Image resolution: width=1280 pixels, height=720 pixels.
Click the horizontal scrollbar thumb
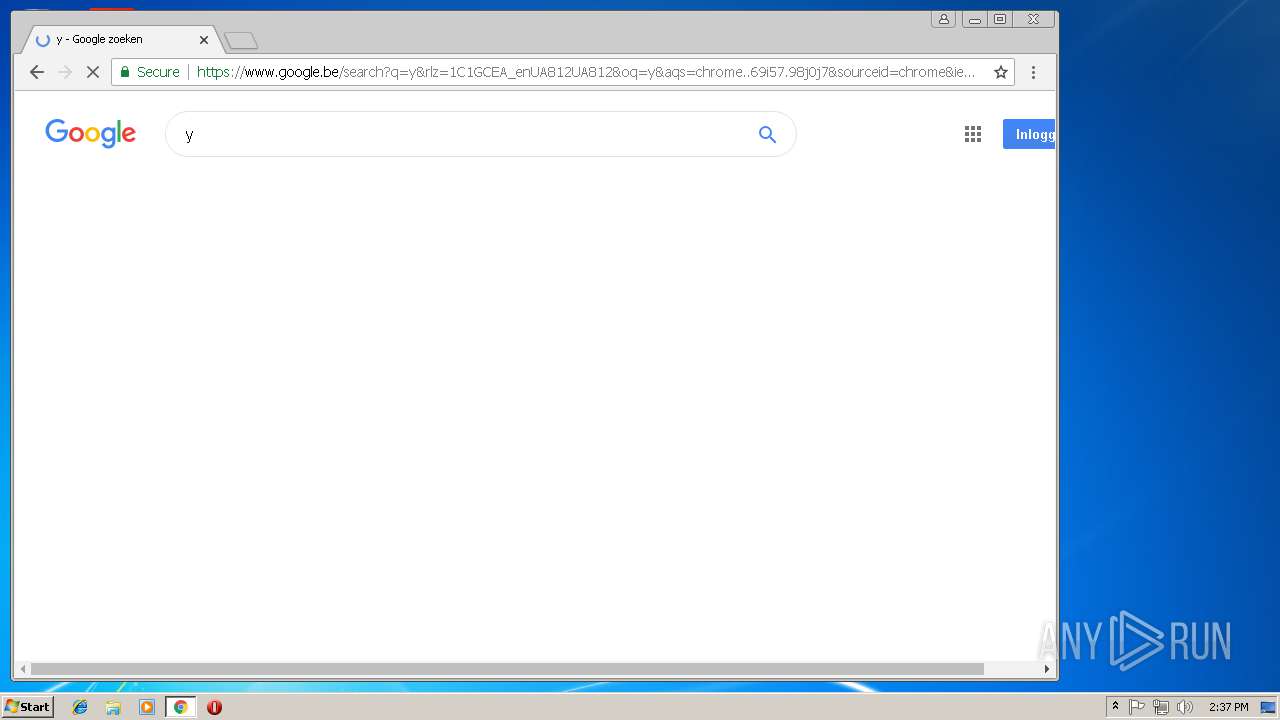click(x=507, y=669)
